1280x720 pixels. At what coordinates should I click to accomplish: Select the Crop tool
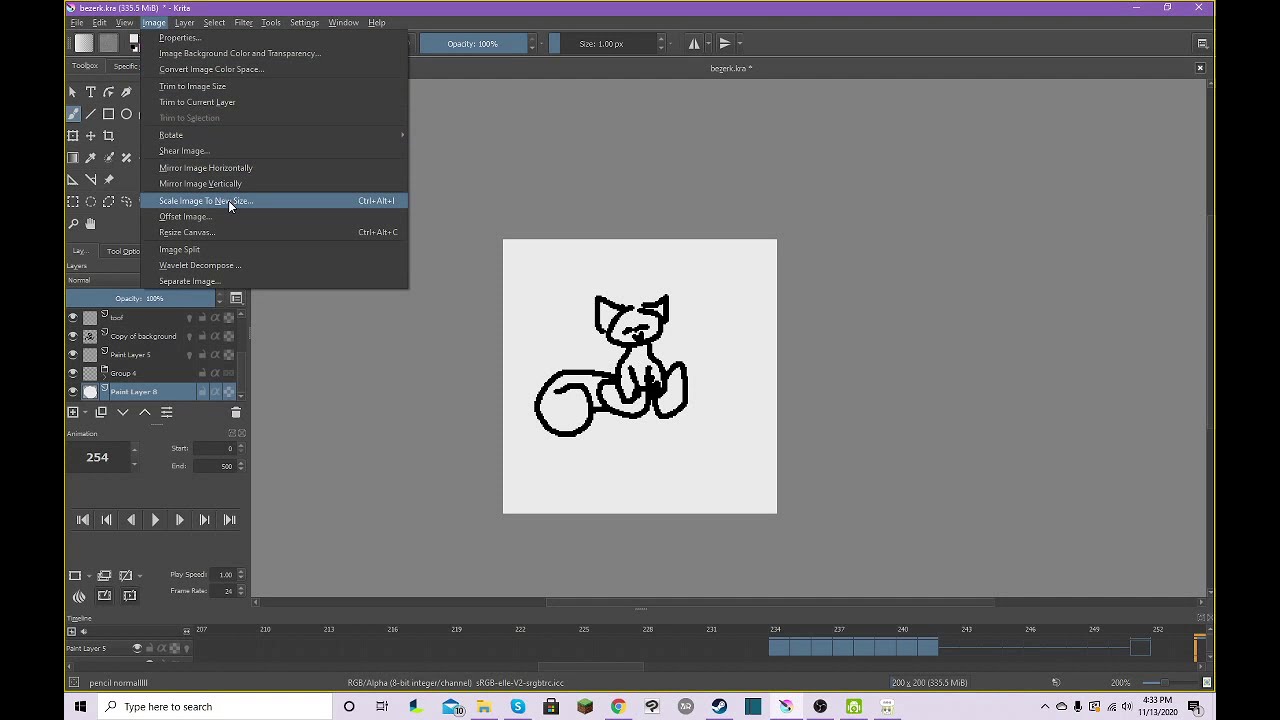coord(108,136)
